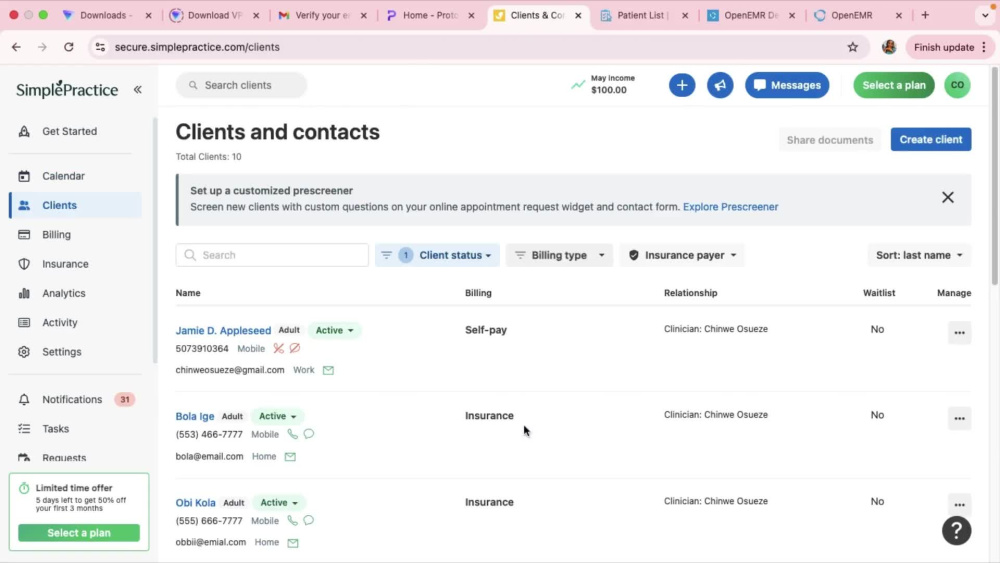Switch to Verify your email Gmail tab
Image resolution: width=1000 pixels, height=563 pixels.
coord(322,15)
